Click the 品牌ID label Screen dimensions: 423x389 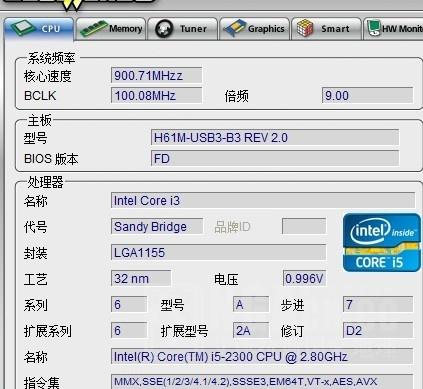pyautogui.click(x=232, y=227)
